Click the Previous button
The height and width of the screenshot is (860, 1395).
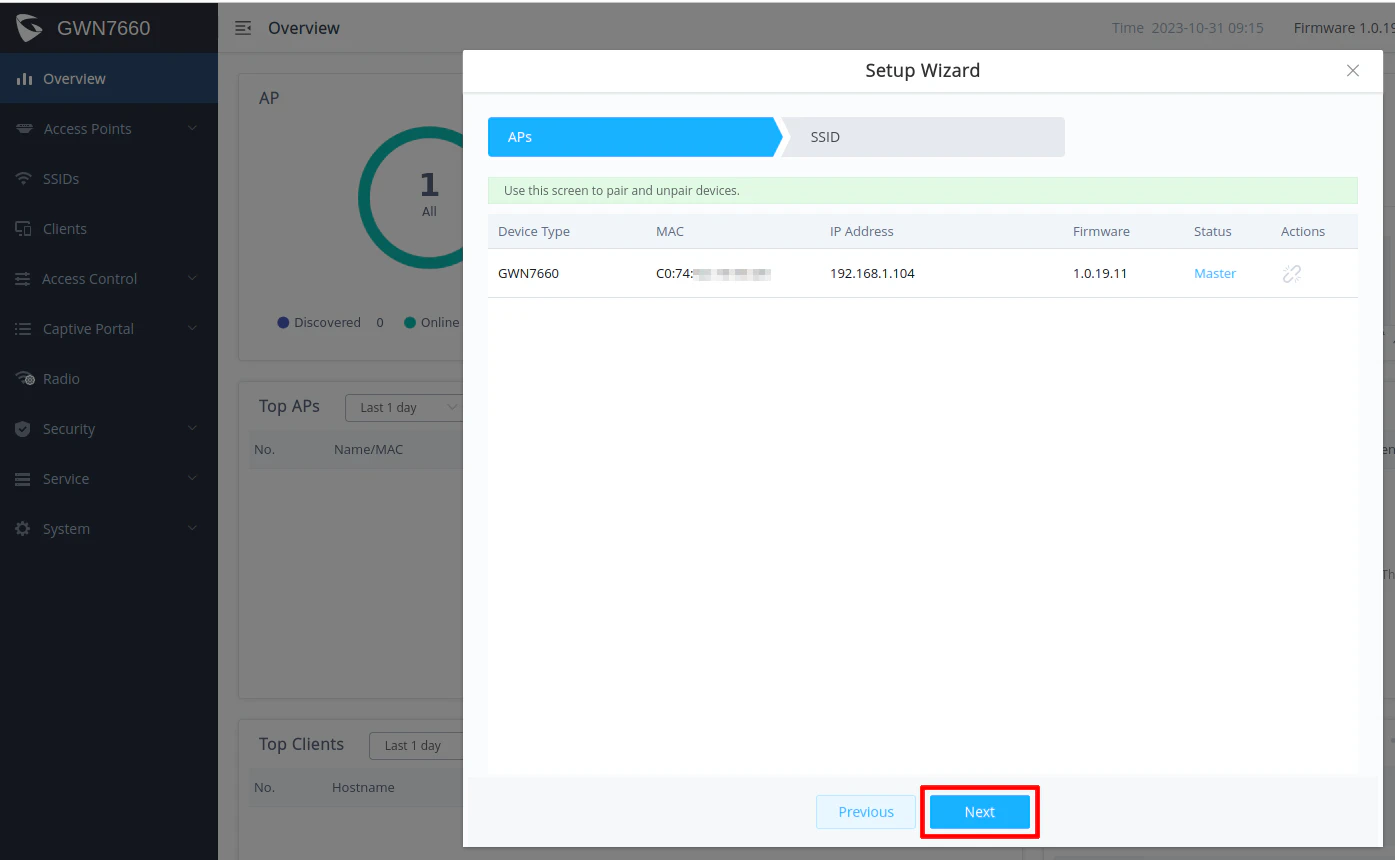(x=866, y=812)
